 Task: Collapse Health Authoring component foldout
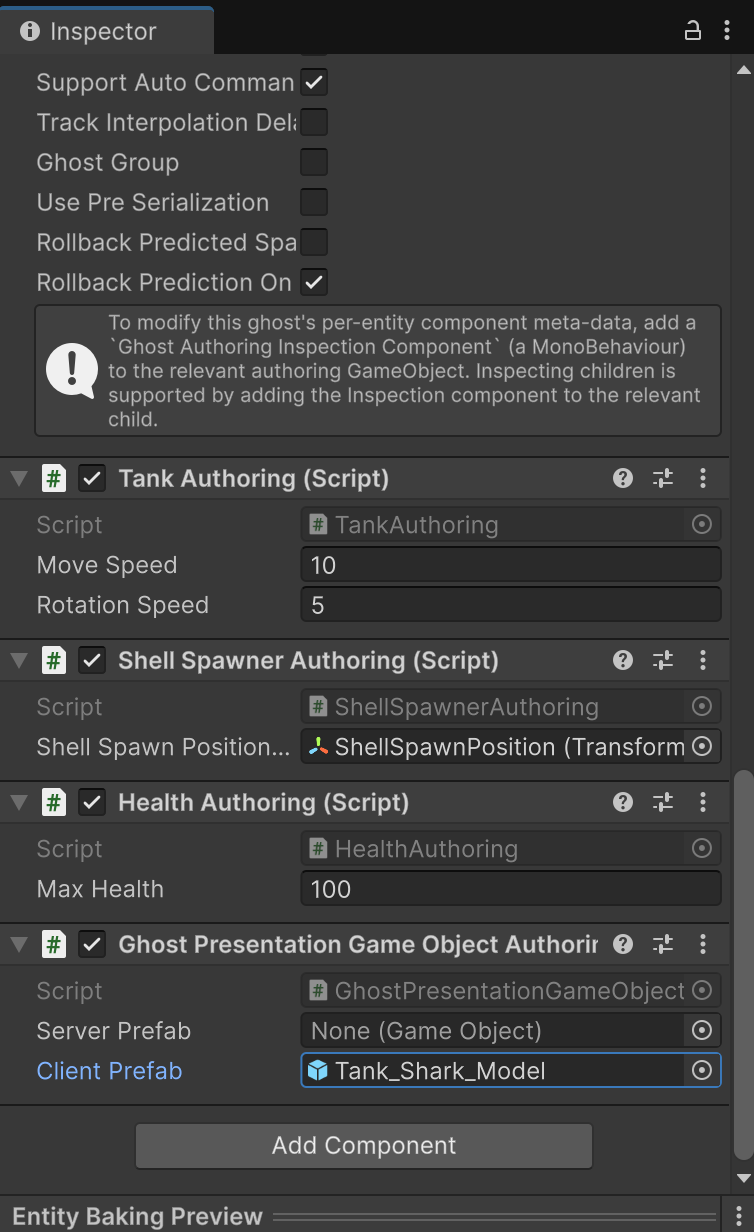tap(18, 802)
